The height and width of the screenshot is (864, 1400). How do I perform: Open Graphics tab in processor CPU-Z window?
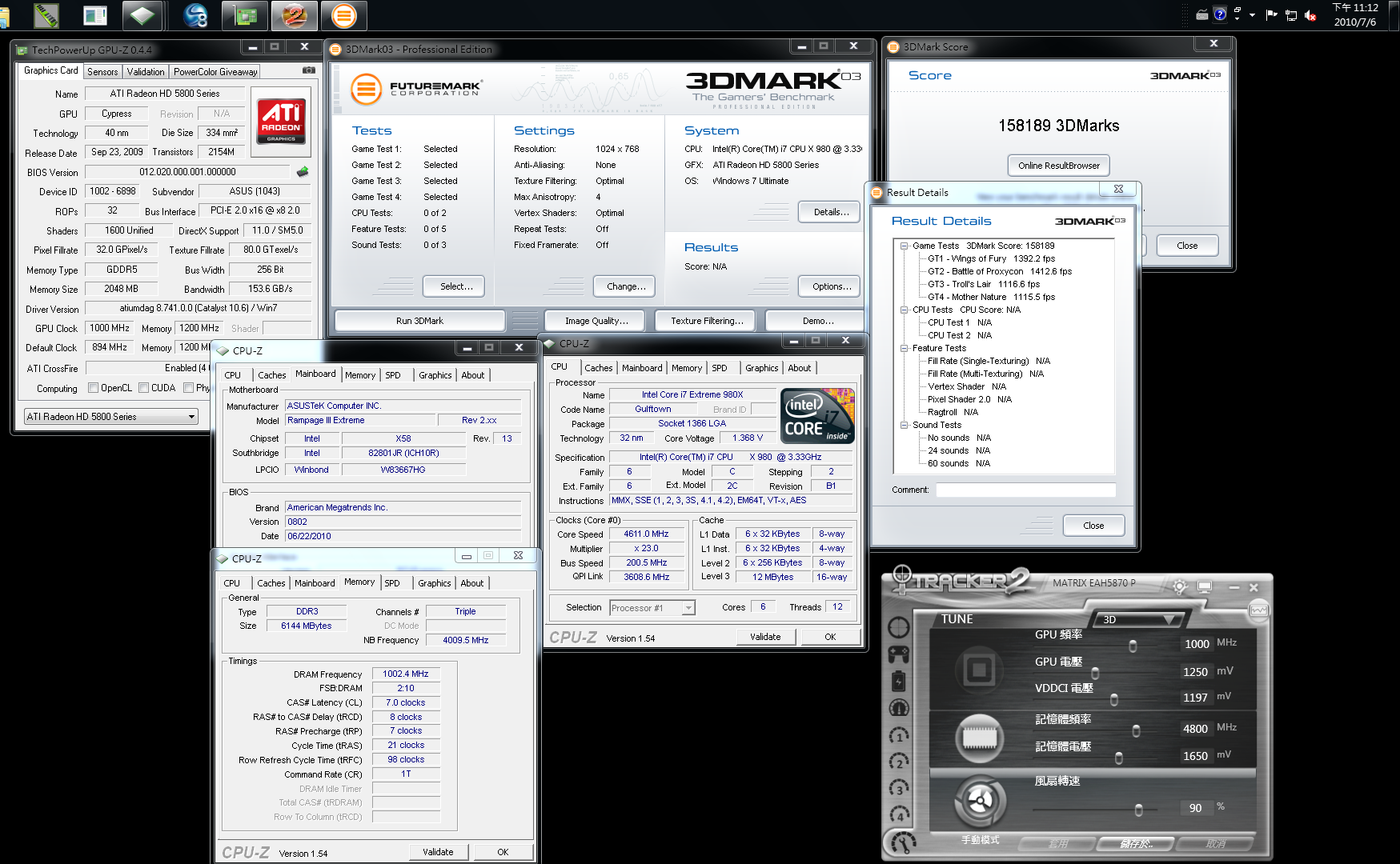tap(761, 368)
